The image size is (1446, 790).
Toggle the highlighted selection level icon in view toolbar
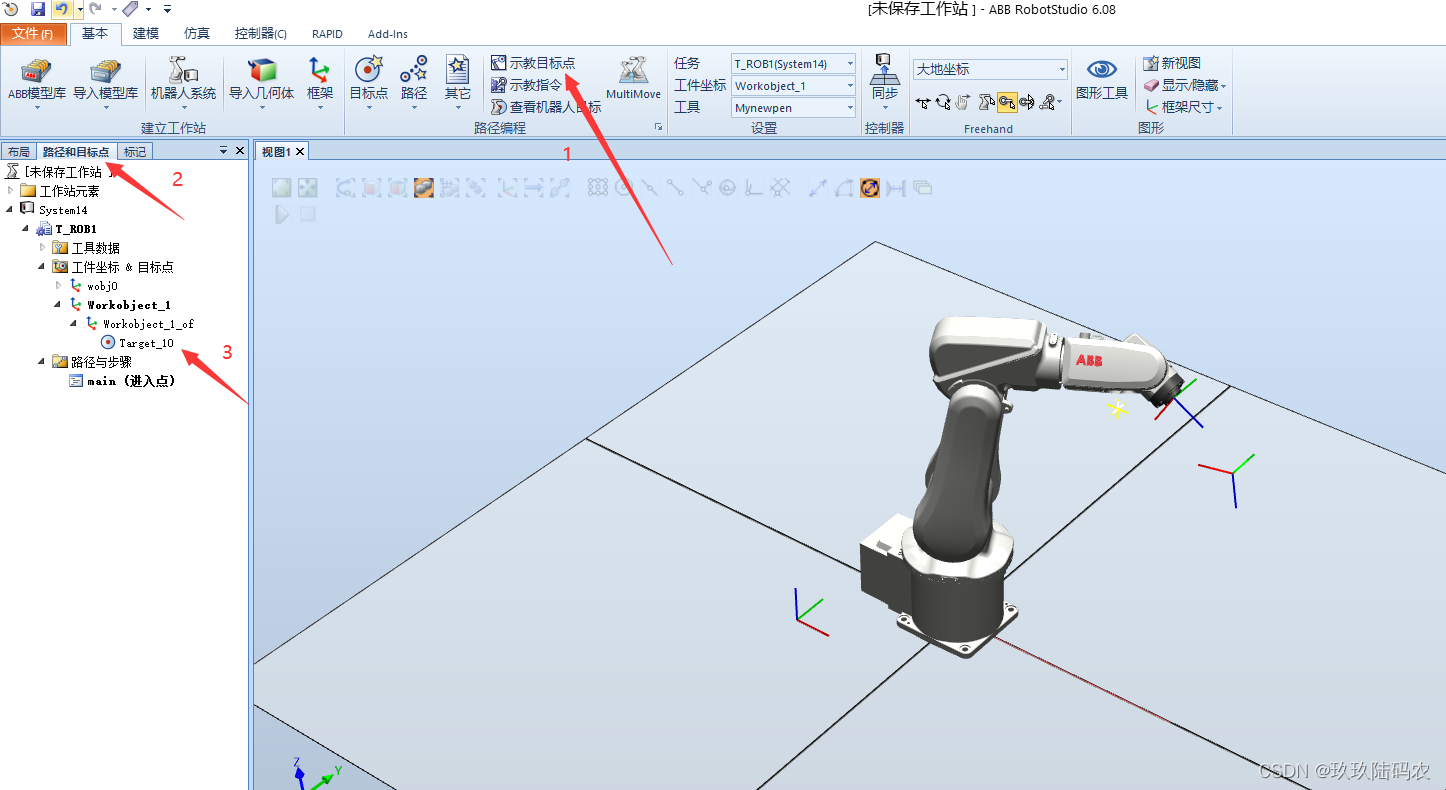click(x=424, y=187)
